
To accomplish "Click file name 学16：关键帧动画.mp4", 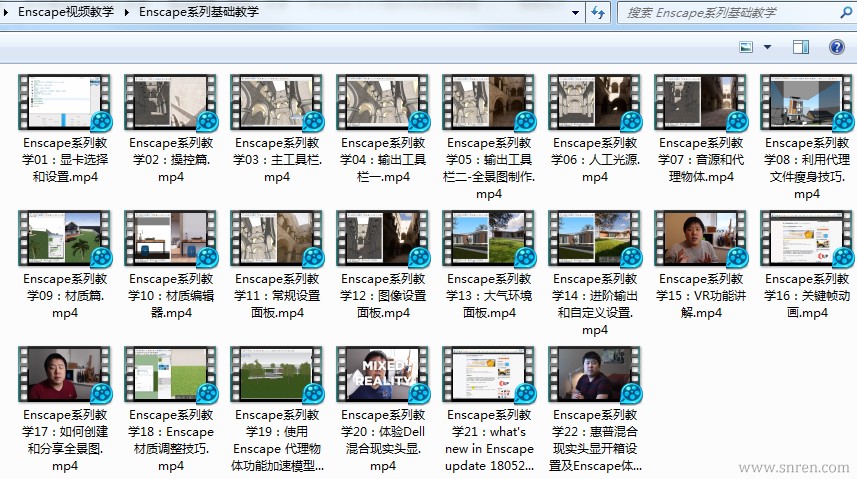I will point(807,296).
